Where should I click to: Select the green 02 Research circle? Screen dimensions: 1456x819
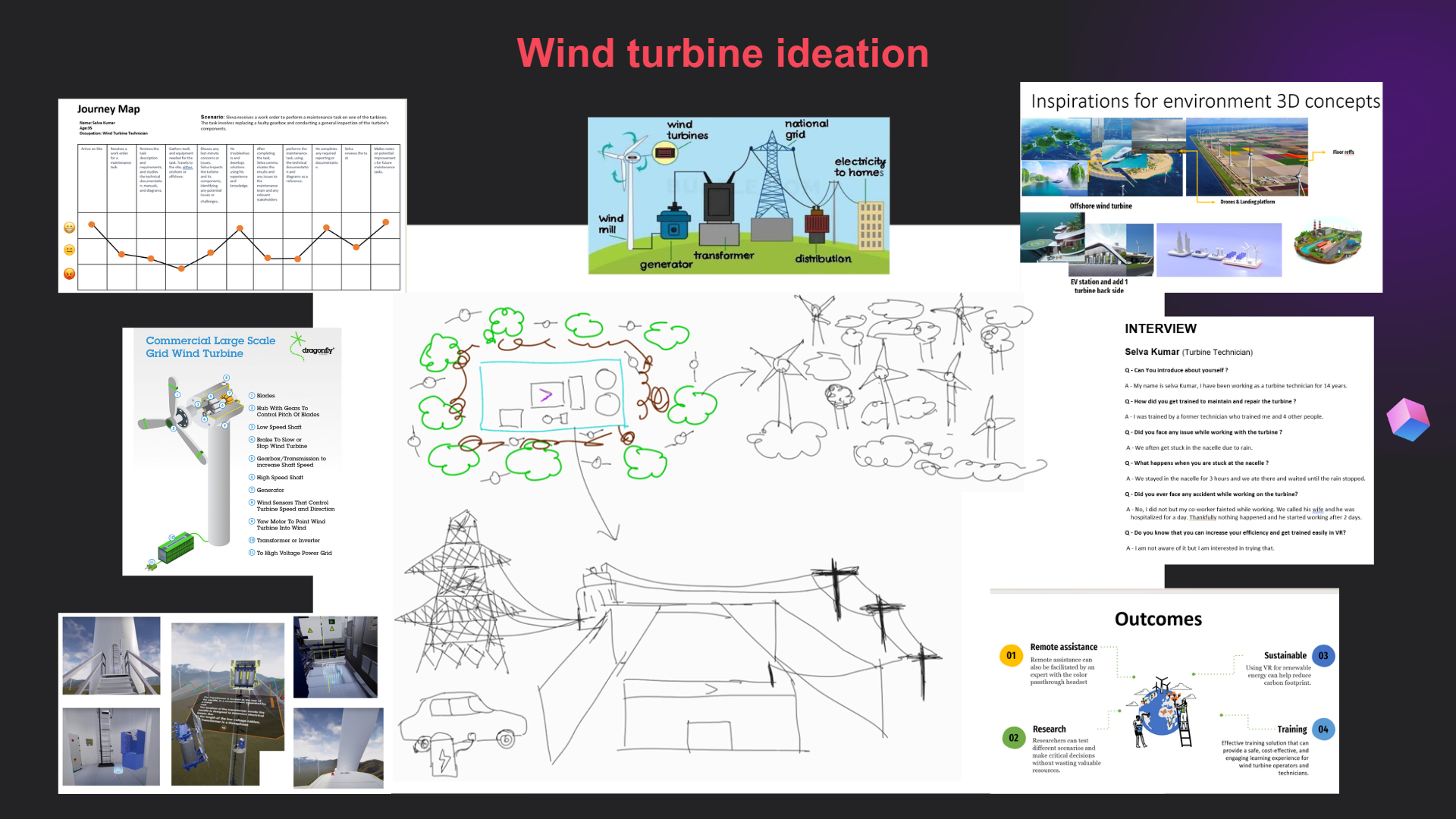(x=1013, y=738)
